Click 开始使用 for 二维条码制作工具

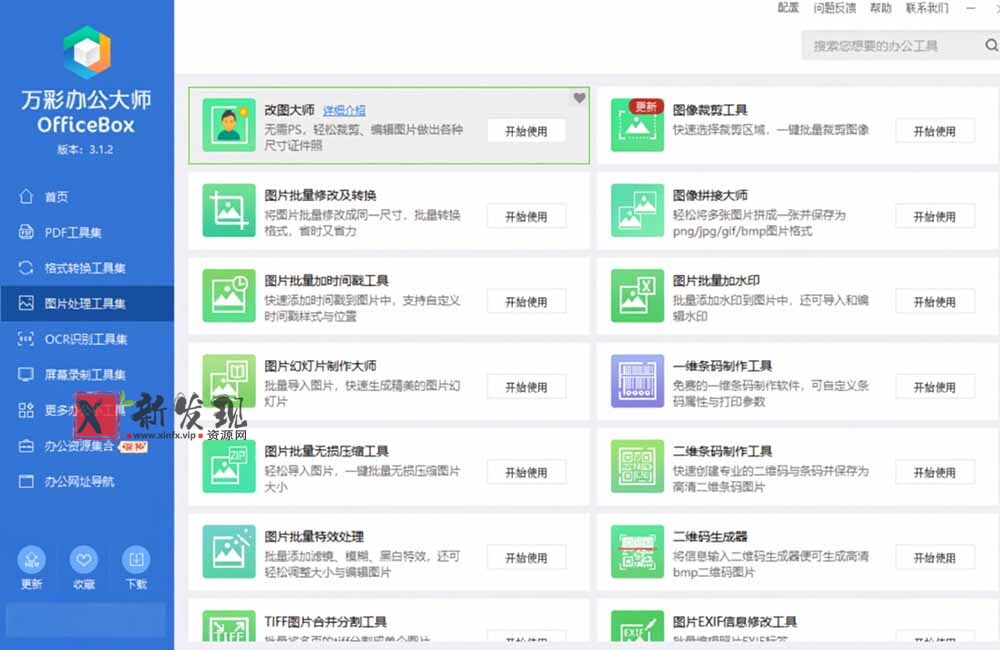pyautogui.click(x=934, y=473)
